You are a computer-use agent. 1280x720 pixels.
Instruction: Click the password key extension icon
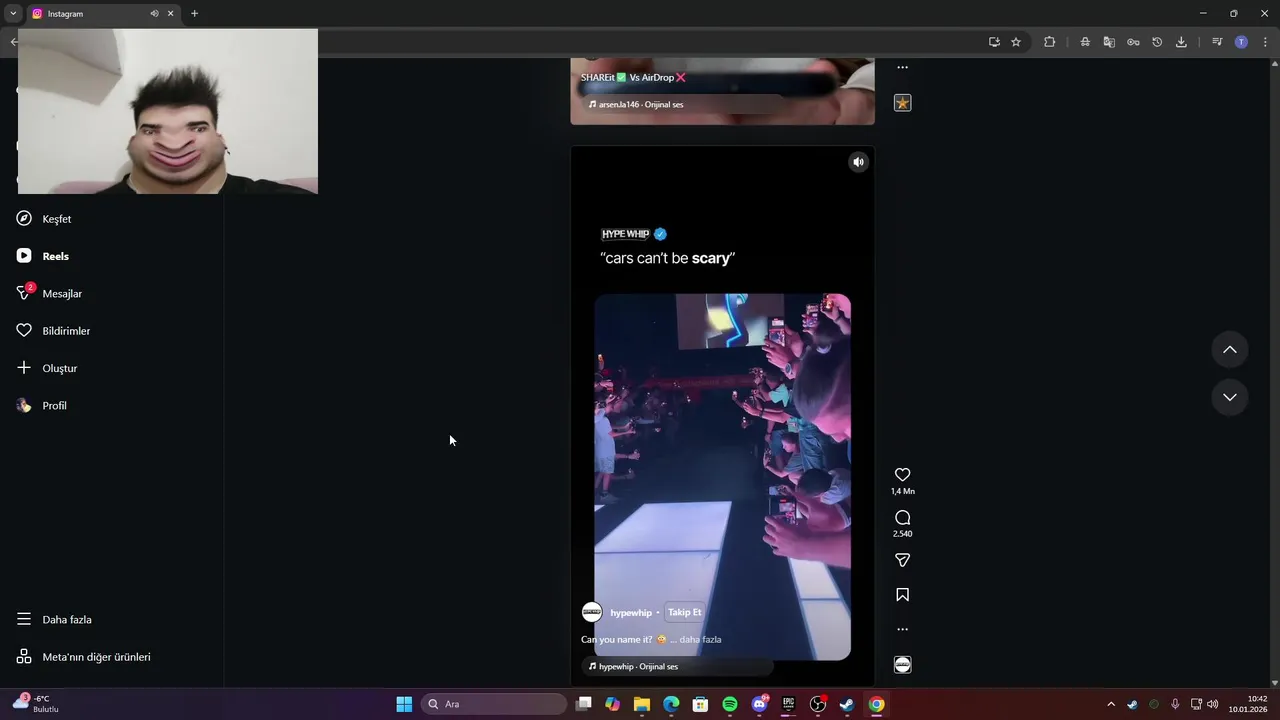tap(1133, 42)
